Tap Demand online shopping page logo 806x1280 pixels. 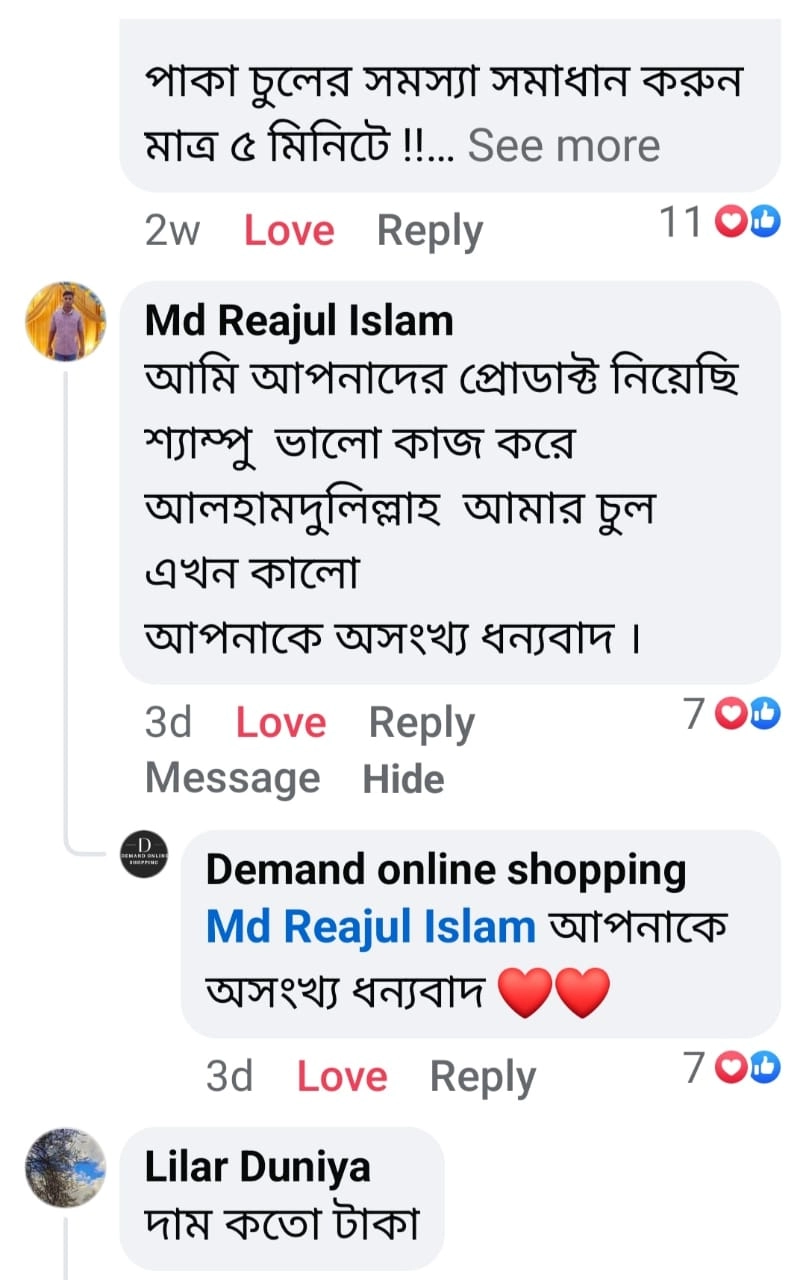click(145, 853)
